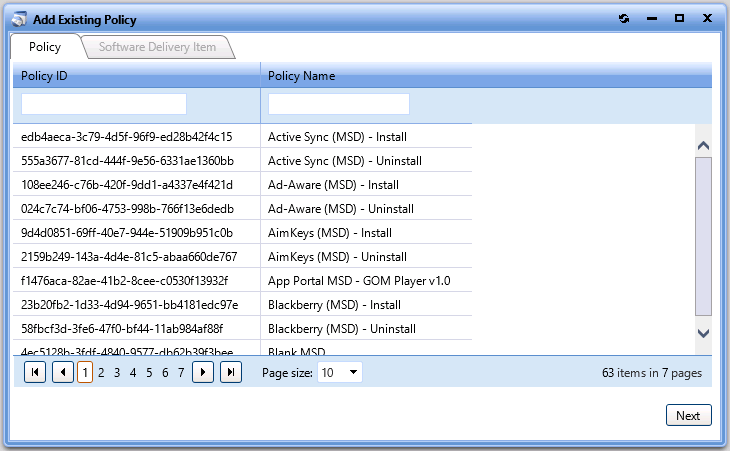Image resolution: width=730 pixels, height=451 pixels.
Task: Click the app icon in title bar
Action: [18, 19]
